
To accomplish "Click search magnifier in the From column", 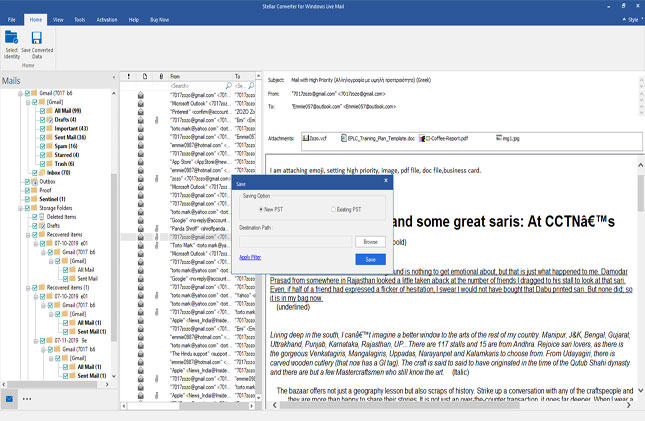I will pos(228,86).
